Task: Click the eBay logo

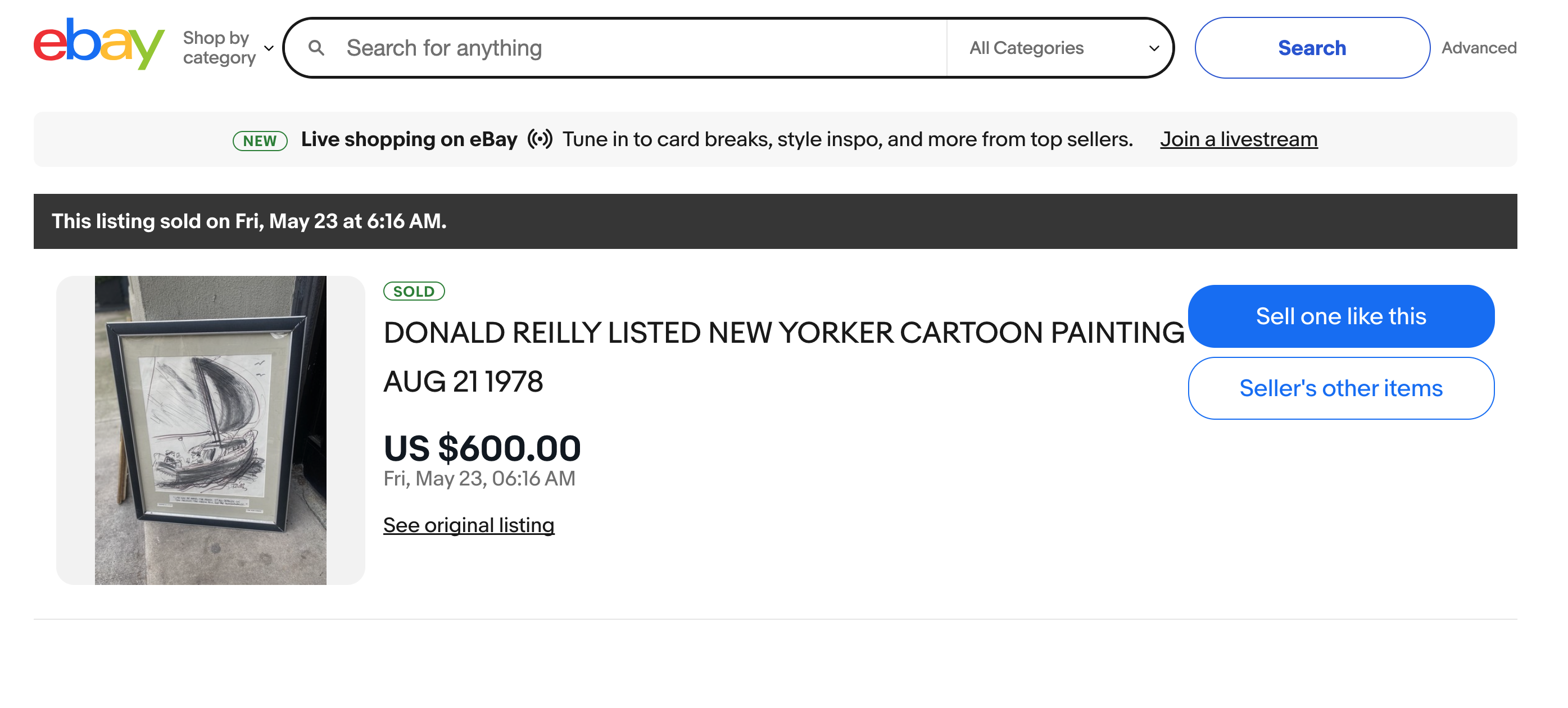Action: [x=98, y=44]
